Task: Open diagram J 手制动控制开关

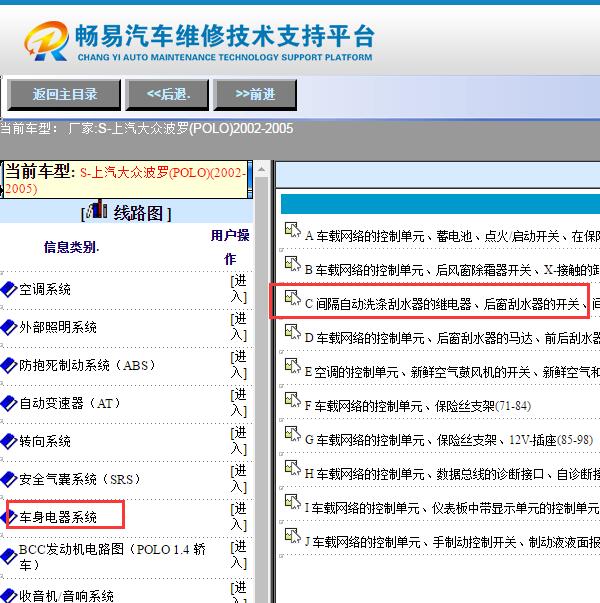Action: click(452, 541)
